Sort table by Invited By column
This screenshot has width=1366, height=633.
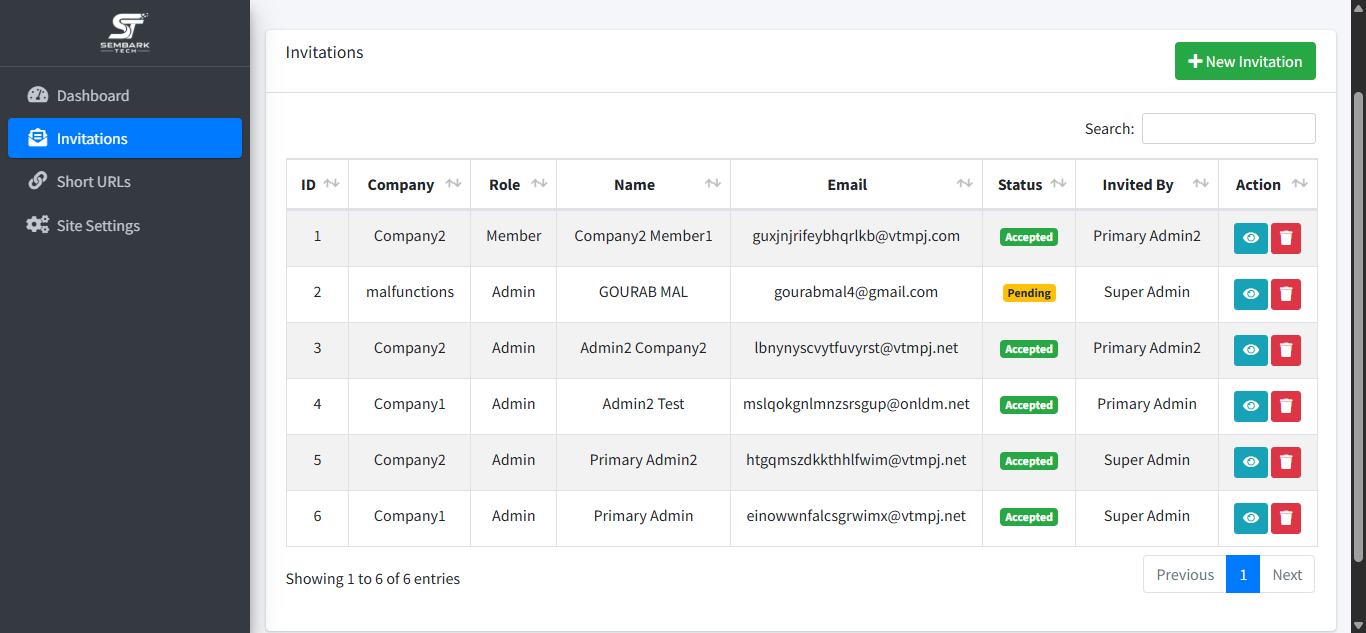pyautogui.click(x=1147, y=184)
